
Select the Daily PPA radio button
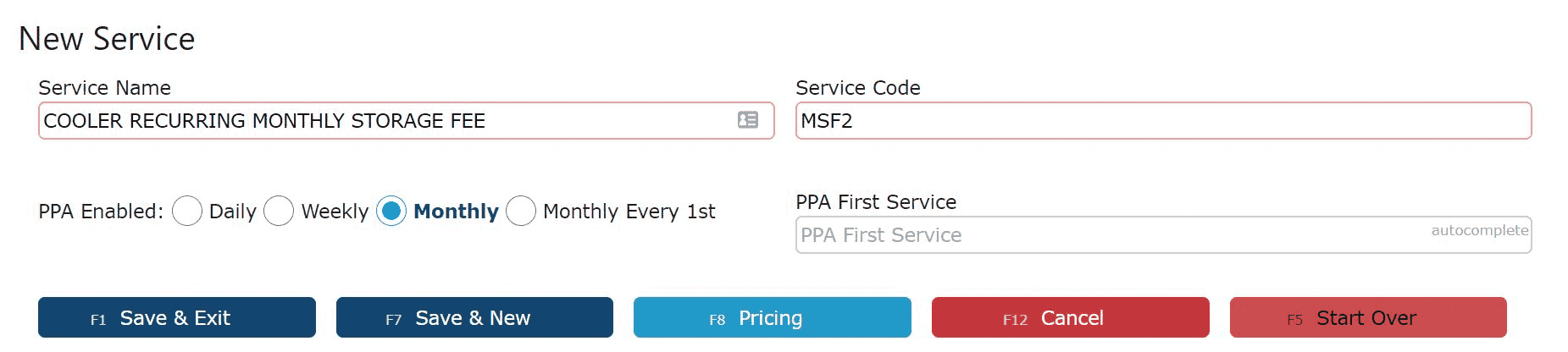(187, 211)
